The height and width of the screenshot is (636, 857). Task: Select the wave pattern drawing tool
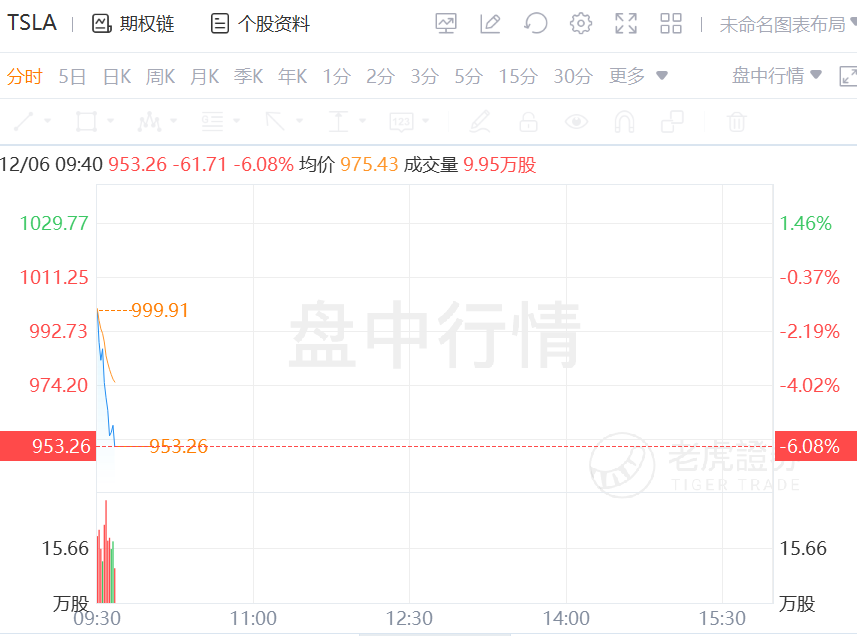pyautogui.click(x=149, y=121)
